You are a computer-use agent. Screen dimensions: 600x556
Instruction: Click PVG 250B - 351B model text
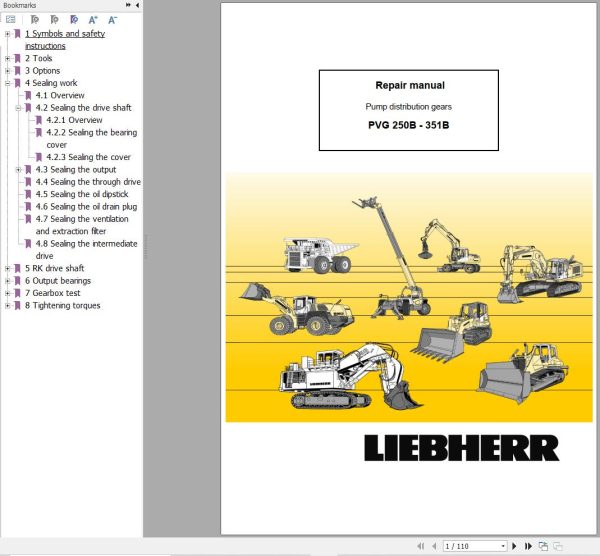coord(409,125)
